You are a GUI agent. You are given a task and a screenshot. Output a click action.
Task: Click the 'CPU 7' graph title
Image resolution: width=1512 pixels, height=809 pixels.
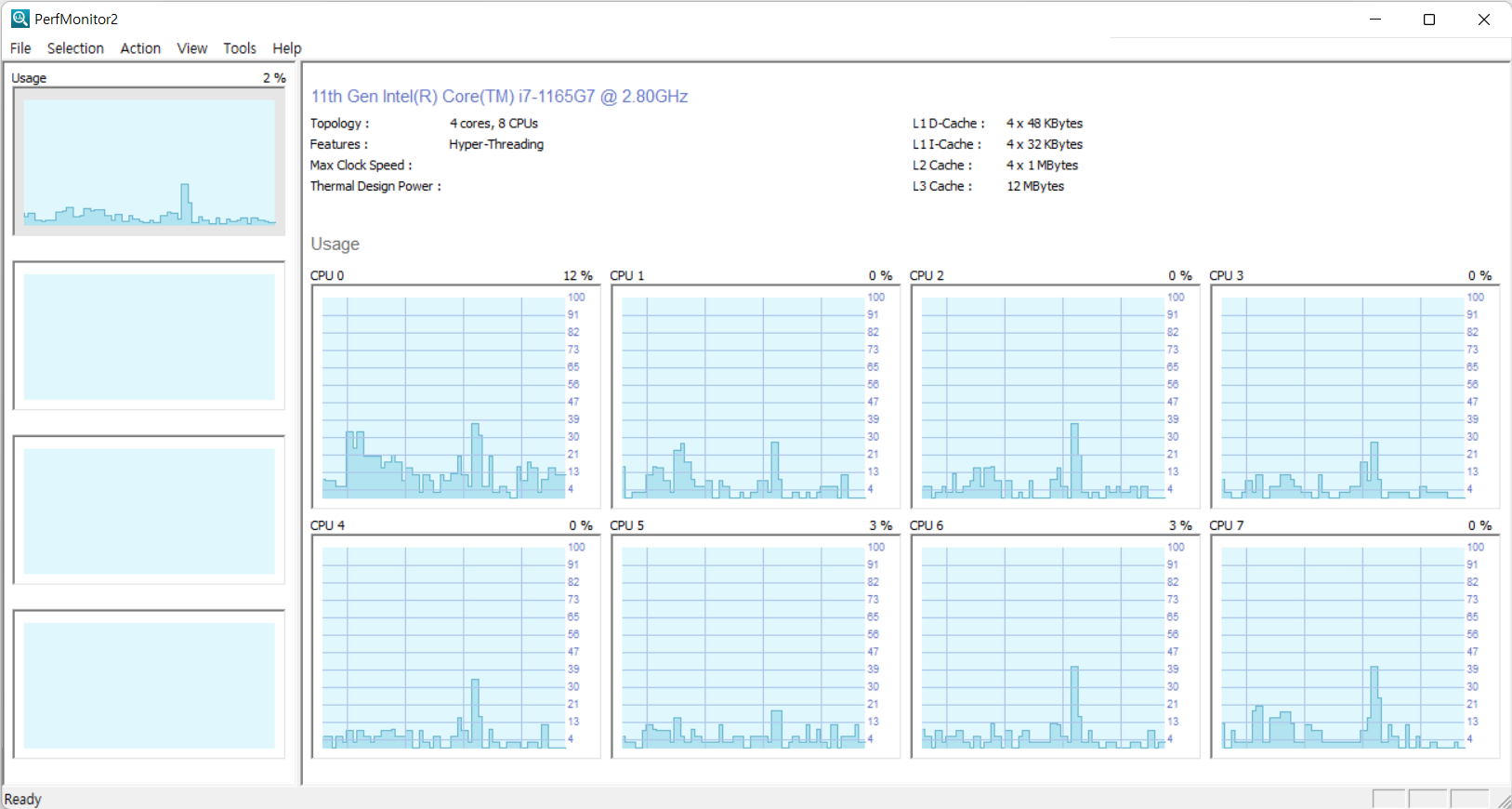click(1226, 525)
